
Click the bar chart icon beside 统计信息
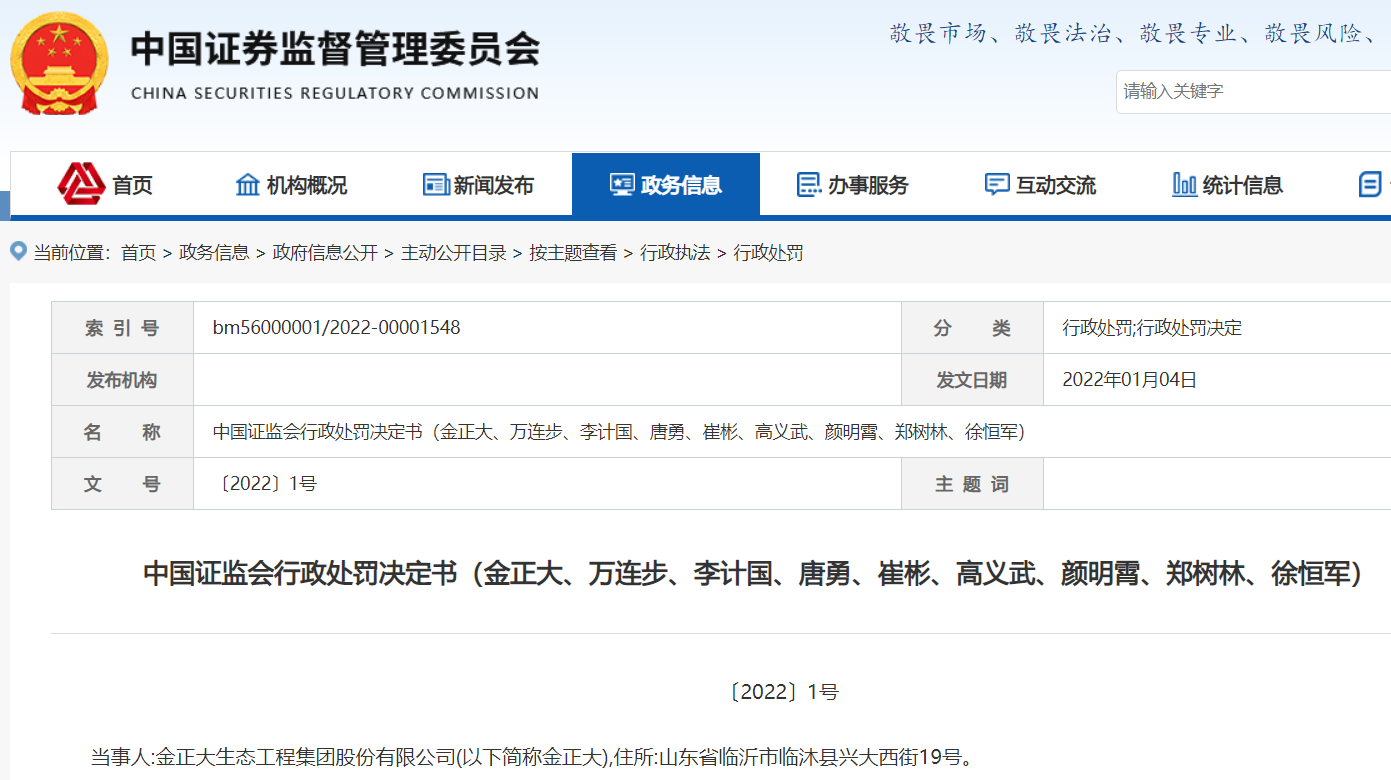tap(1184, 185)
